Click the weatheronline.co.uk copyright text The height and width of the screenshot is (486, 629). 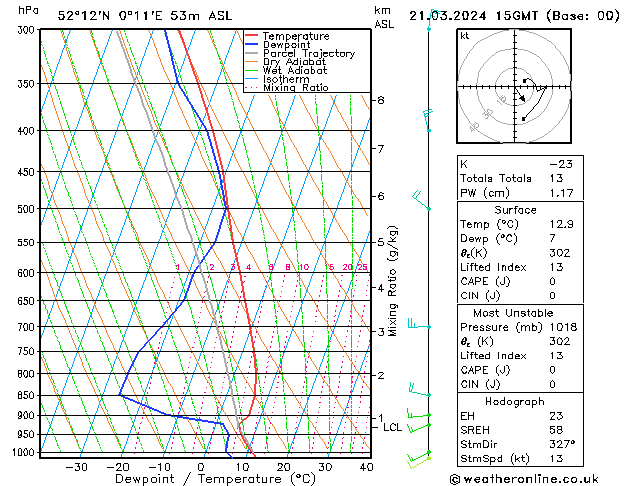pyautogui.click(x=524, y=479)
